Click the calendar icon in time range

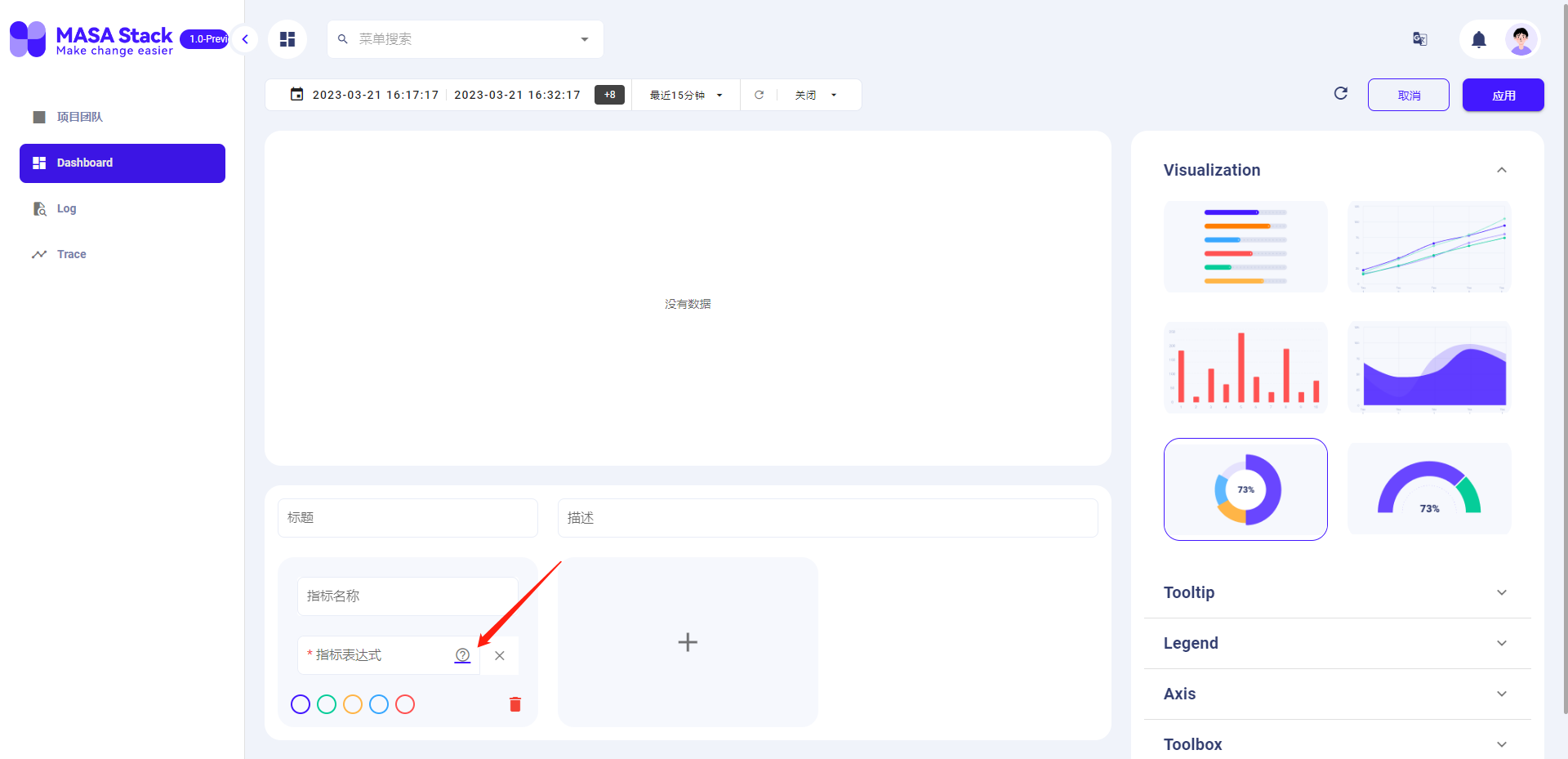pyautogui.click(x=297, y=95)
